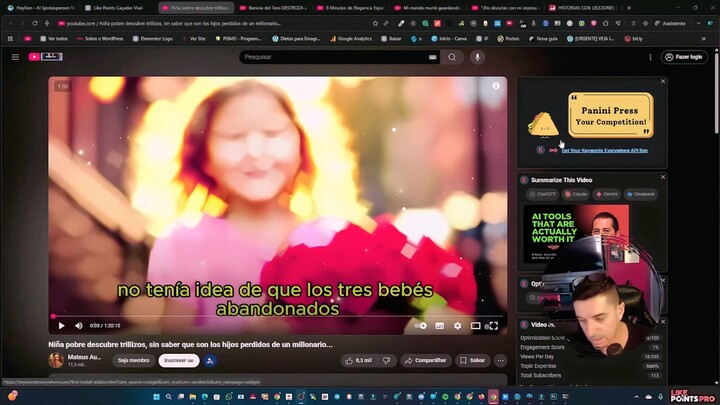Open the Sobre o WordPress bookmark

100,39
